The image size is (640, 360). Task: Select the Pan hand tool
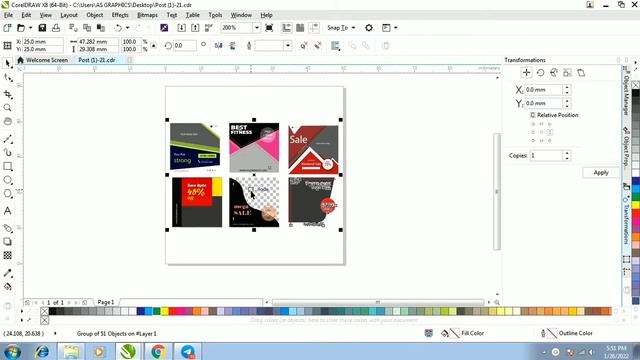point(7,122)
